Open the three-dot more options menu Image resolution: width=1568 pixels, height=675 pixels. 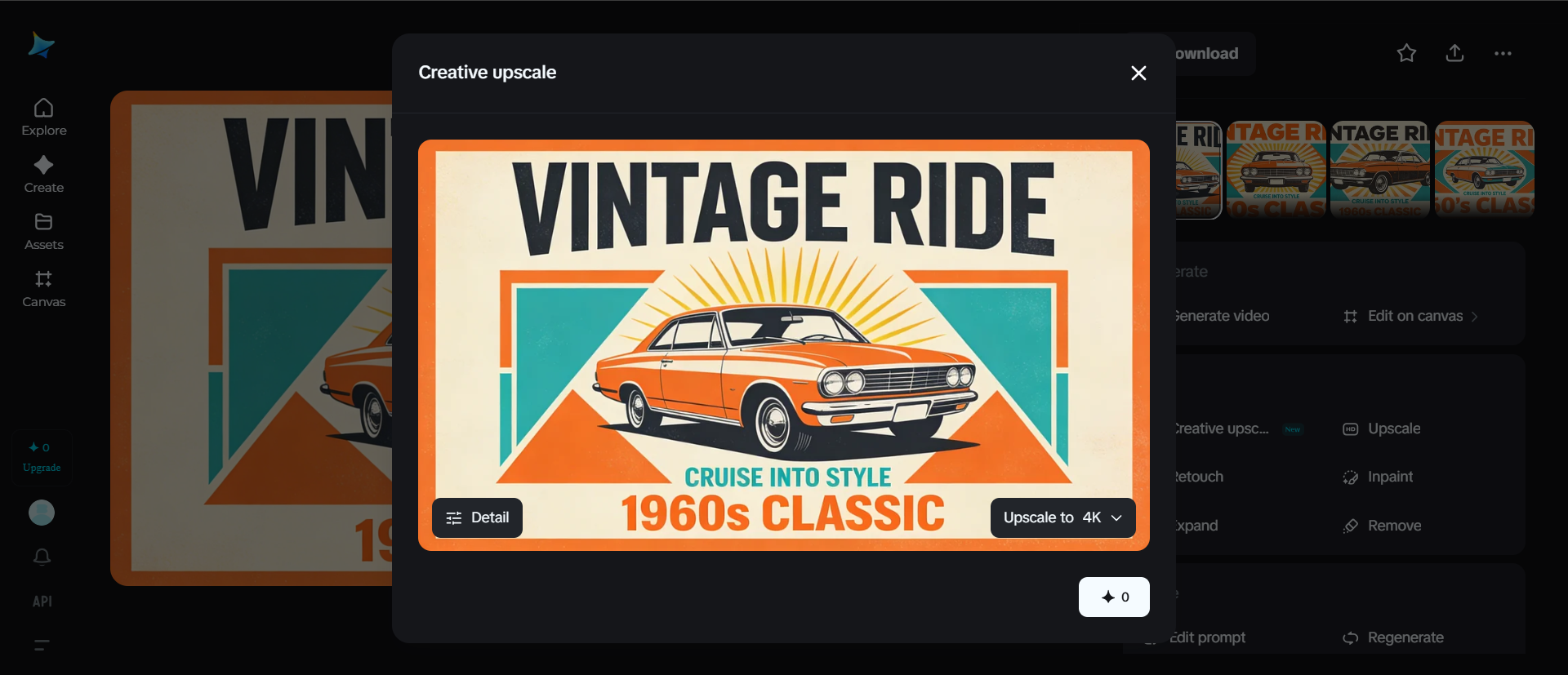pyautogui.click(x=1503, y=54)
